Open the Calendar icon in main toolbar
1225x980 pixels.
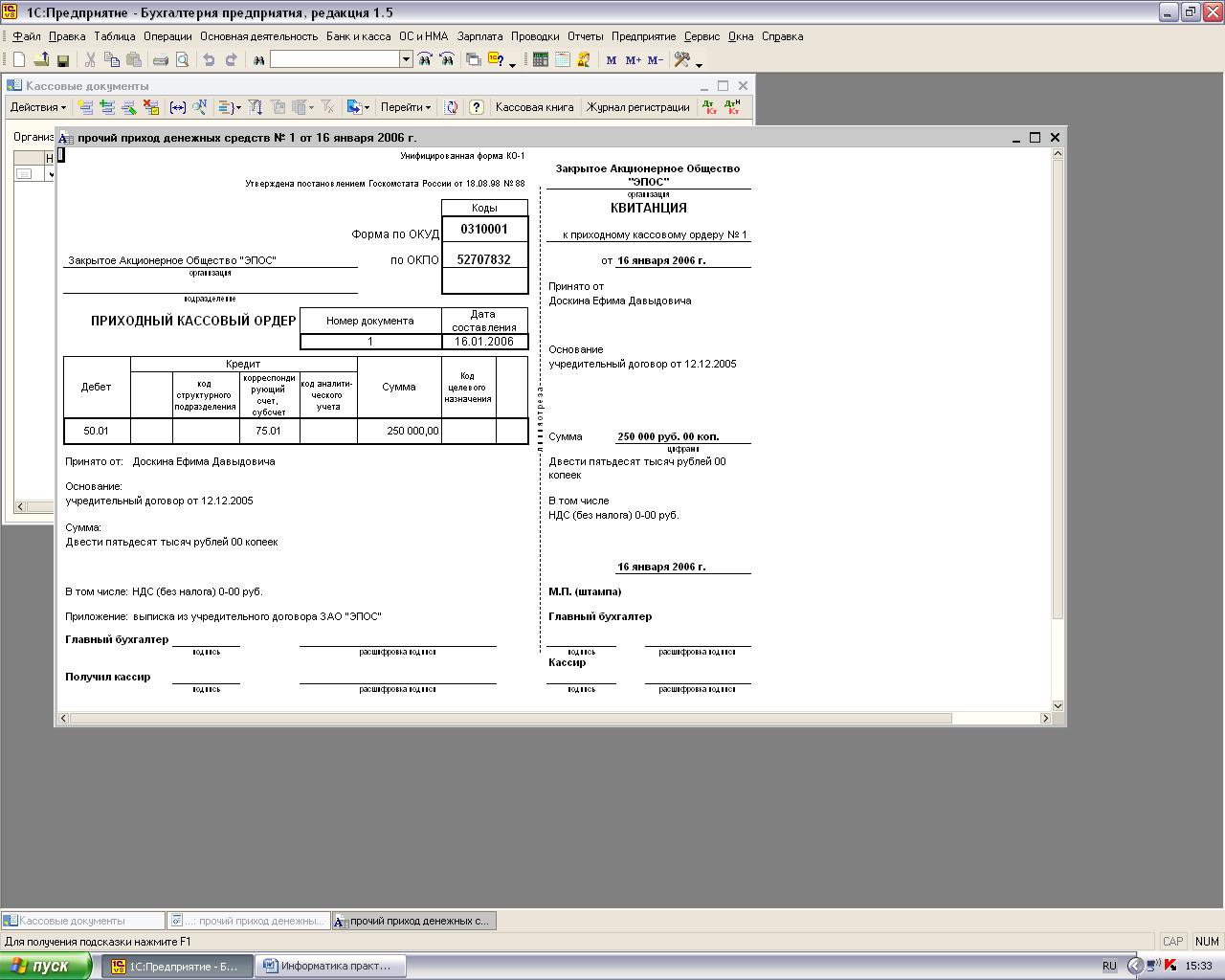coord(563,59)
